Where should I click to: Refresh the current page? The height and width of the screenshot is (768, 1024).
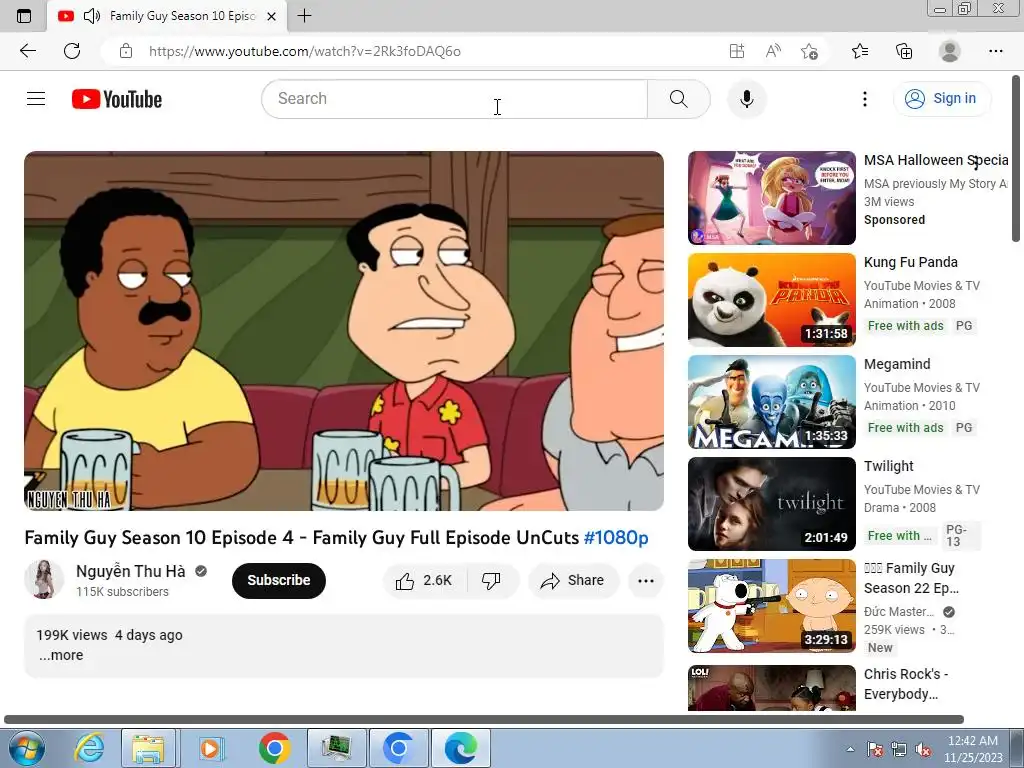click(72, 51)
